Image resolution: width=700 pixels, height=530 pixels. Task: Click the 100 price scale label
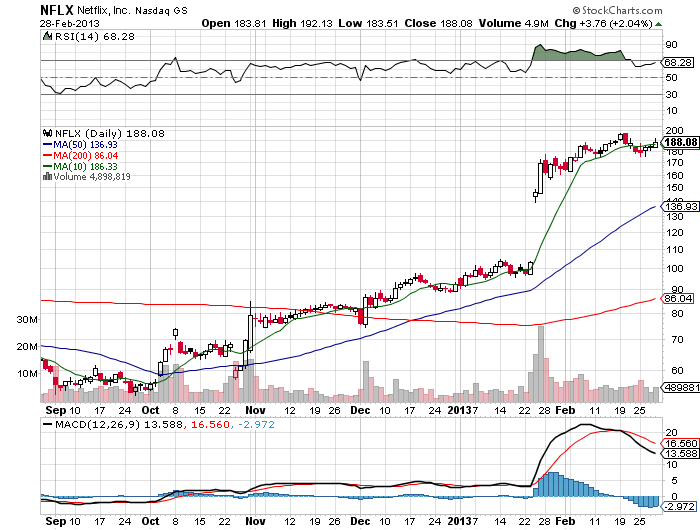pos(674,268)
